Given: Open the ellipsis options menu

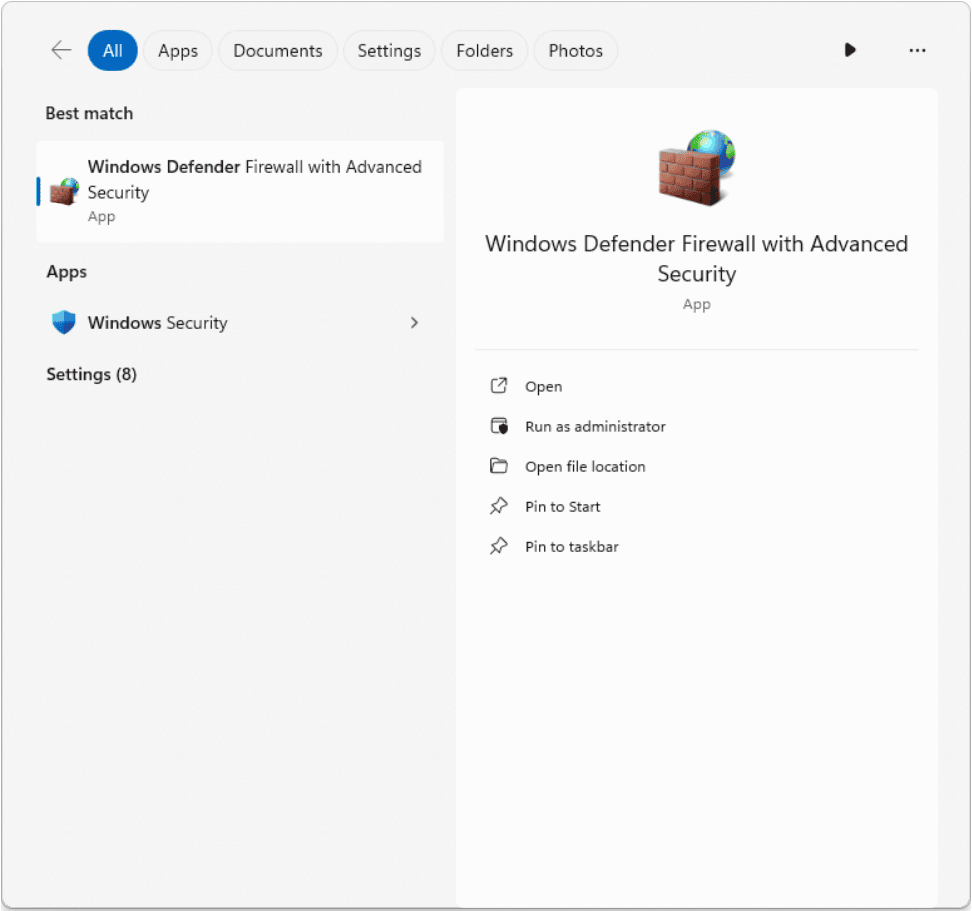Looking at the screenshot, I should [x=917, y=50].
